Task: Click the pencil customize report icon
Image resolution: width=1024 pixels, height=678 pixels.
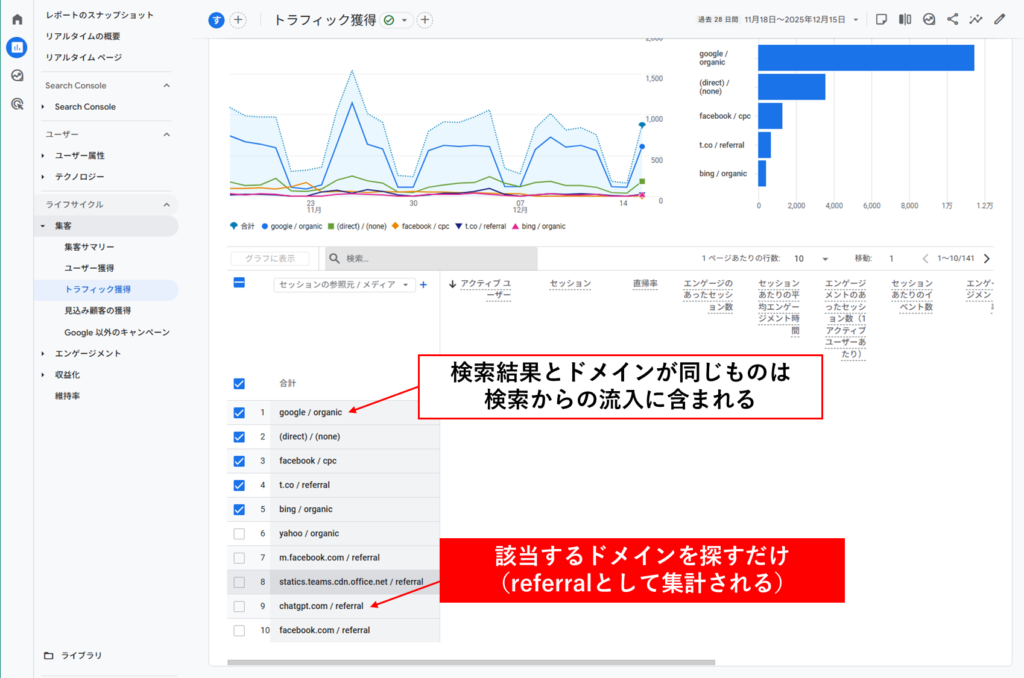Action: click(1000, 19)
